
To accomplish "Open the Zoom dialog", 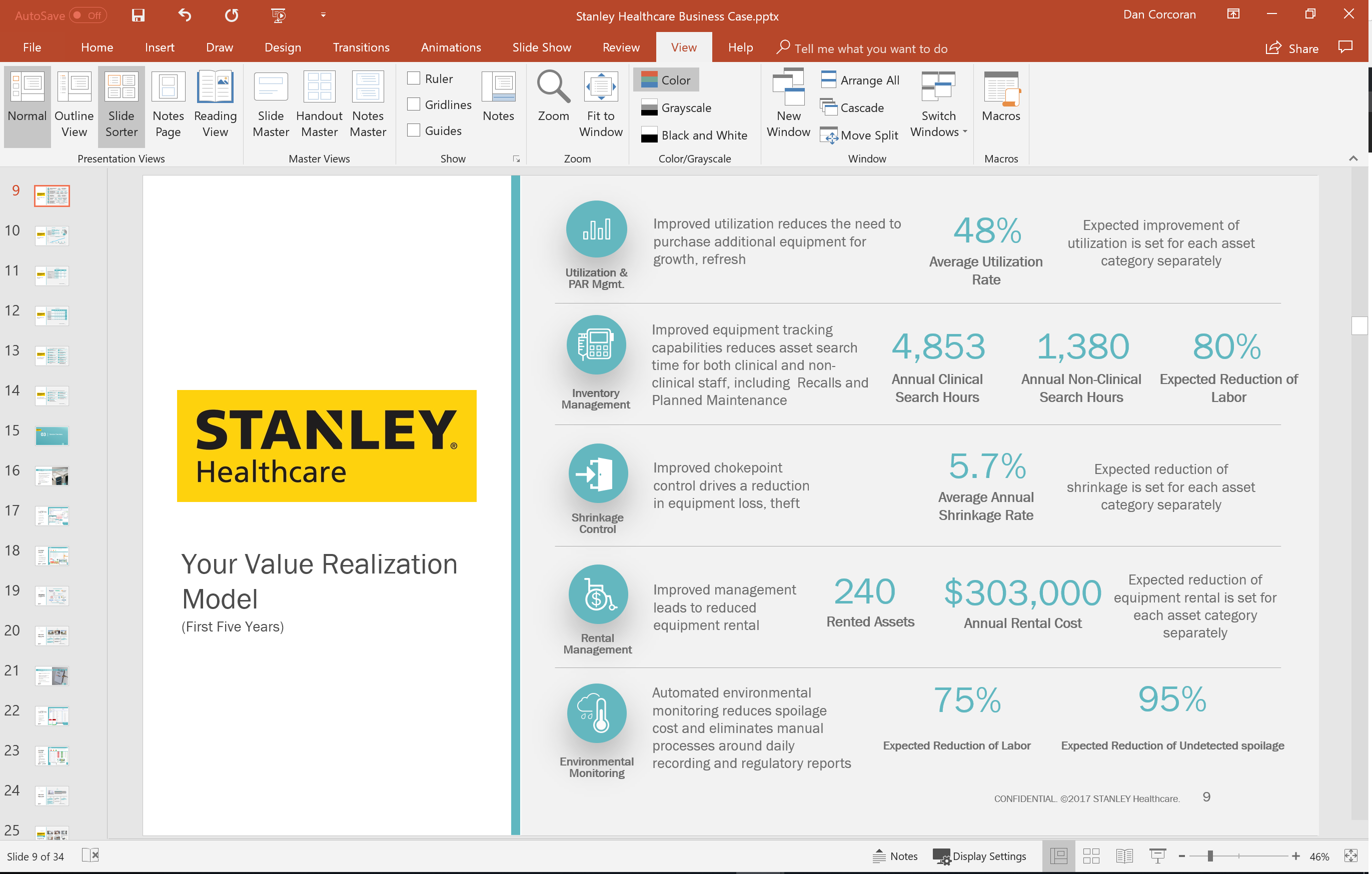I will point(553,98).
